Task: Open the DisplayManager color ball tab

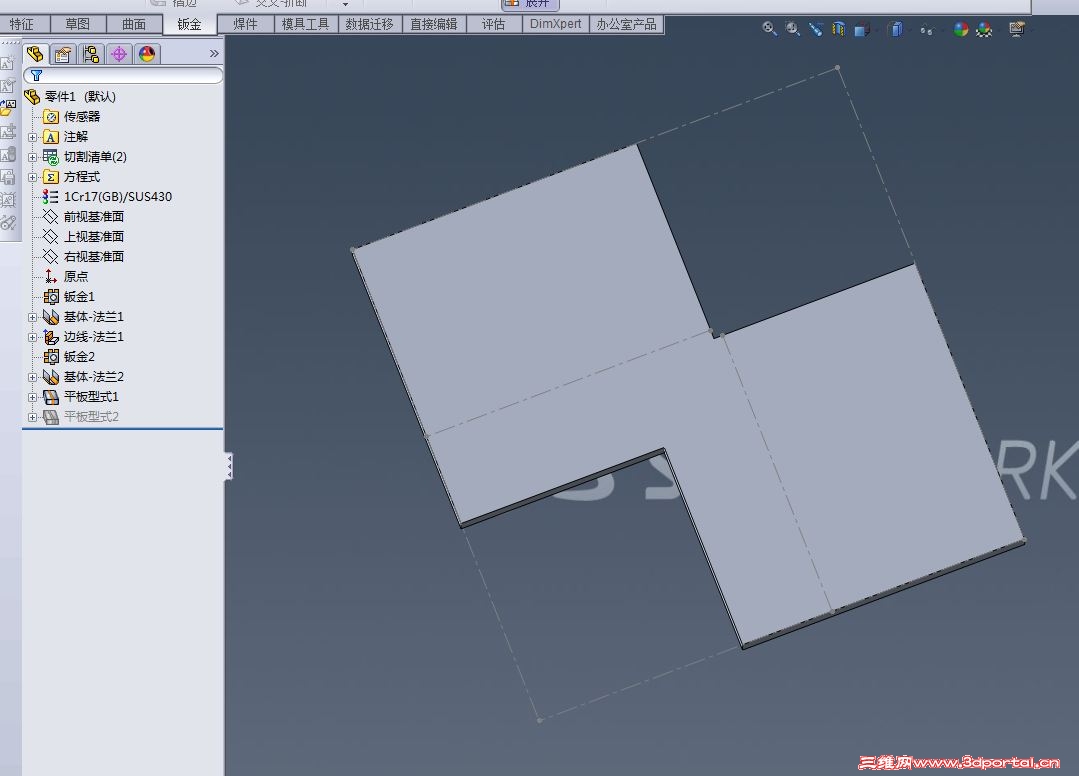Action: tap(147, 54)
